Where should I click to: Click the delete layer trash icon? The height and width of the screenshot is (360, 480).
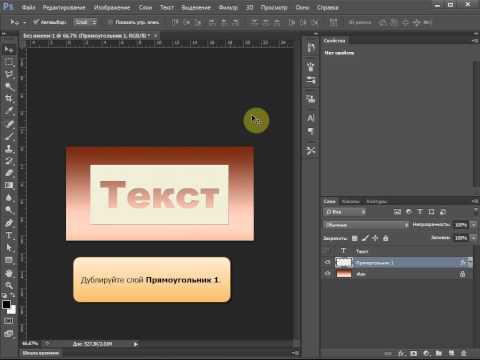click(463, 353)
